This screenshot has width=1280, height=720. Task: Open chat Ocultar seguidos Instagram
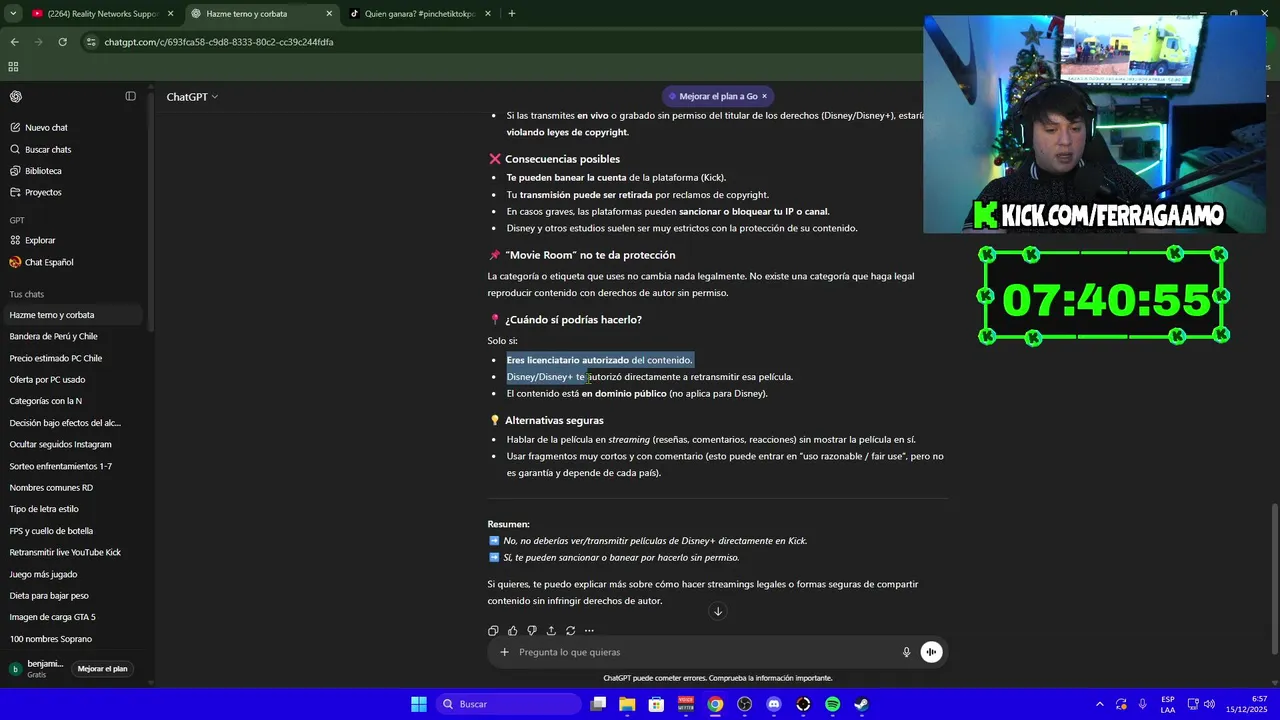60,444
